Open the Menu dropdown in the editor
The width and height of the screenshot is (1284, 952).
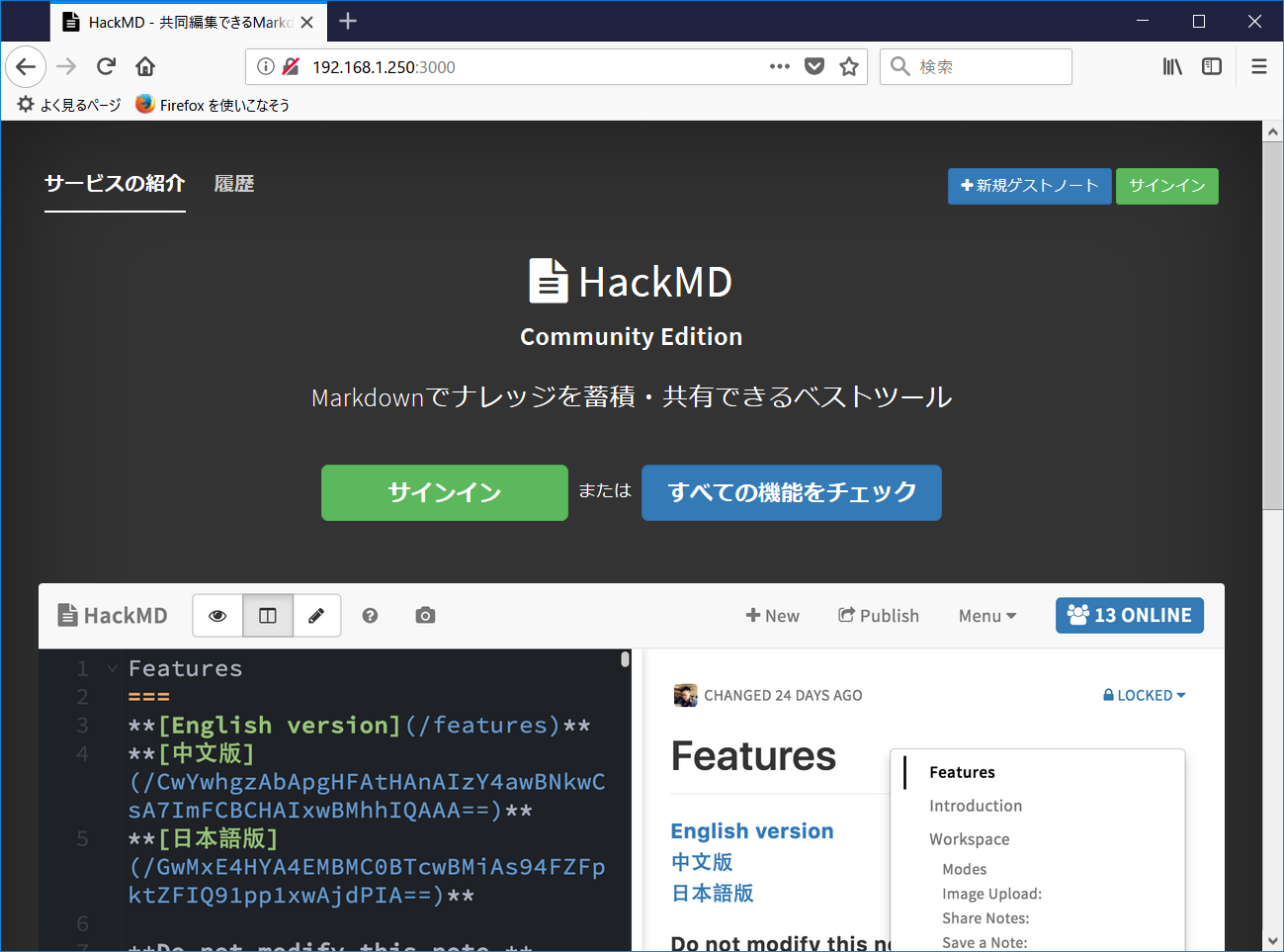click(x=985, y=615)
